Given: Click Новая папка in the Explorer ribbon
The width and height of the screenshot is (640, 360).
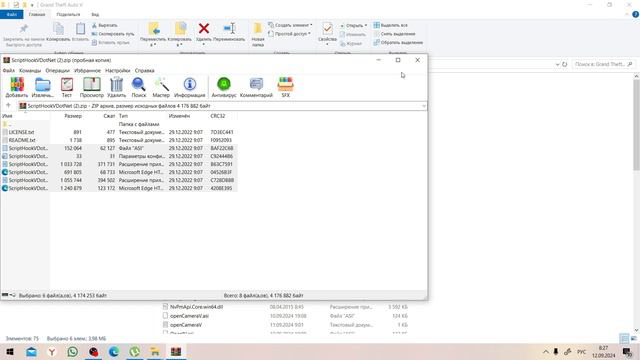Looking at the screenshot, I should [258, 34].
